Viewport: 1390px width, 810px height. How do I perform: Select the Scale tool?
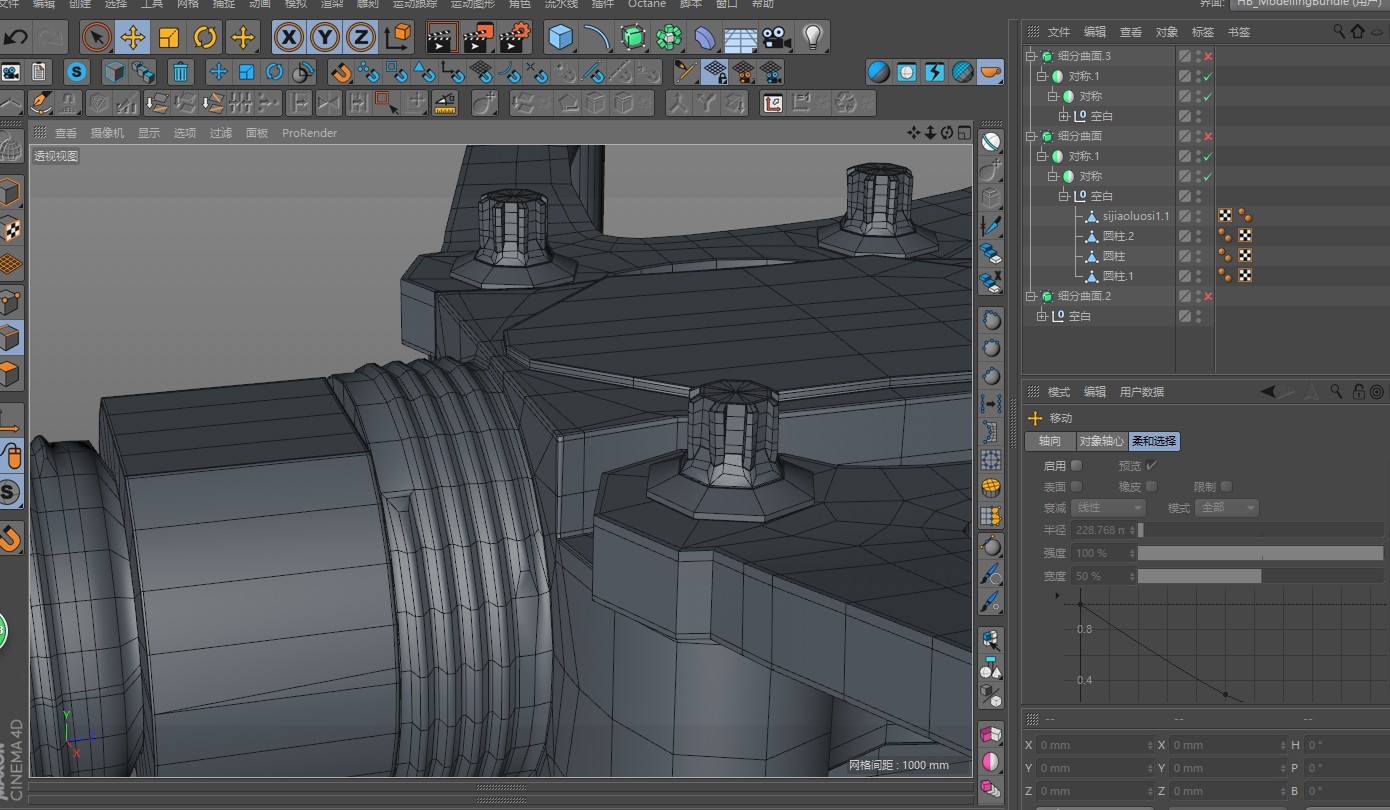pos(170,37)
